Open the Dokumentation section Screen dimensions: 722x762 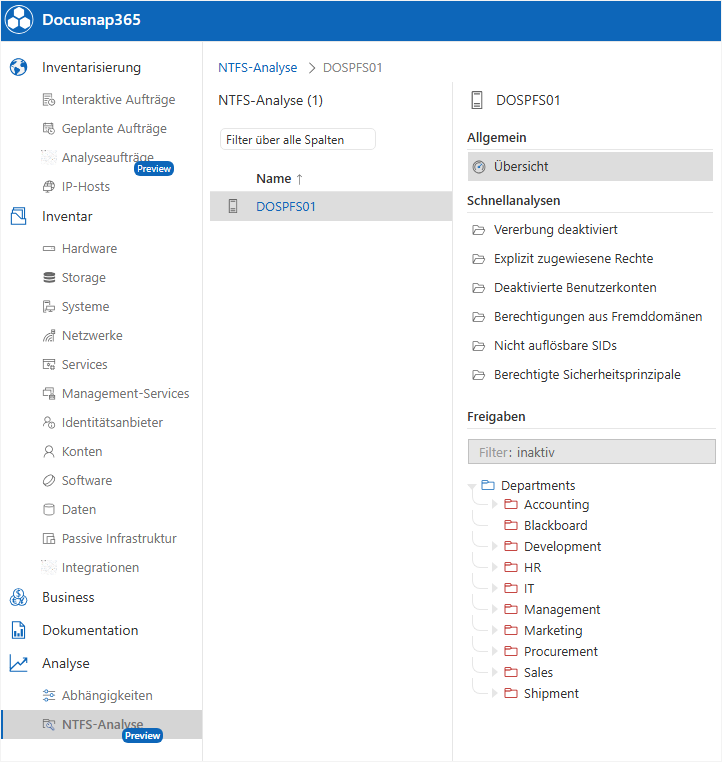point(90,630)
